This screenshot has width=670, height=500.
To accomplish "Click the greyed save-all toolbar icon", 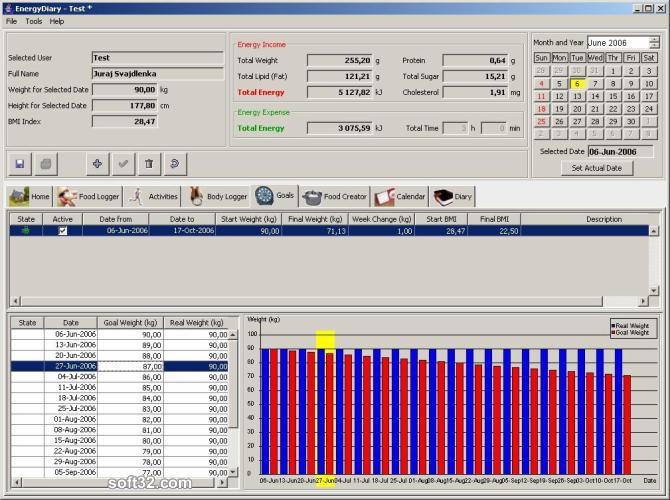I will 46,164.
